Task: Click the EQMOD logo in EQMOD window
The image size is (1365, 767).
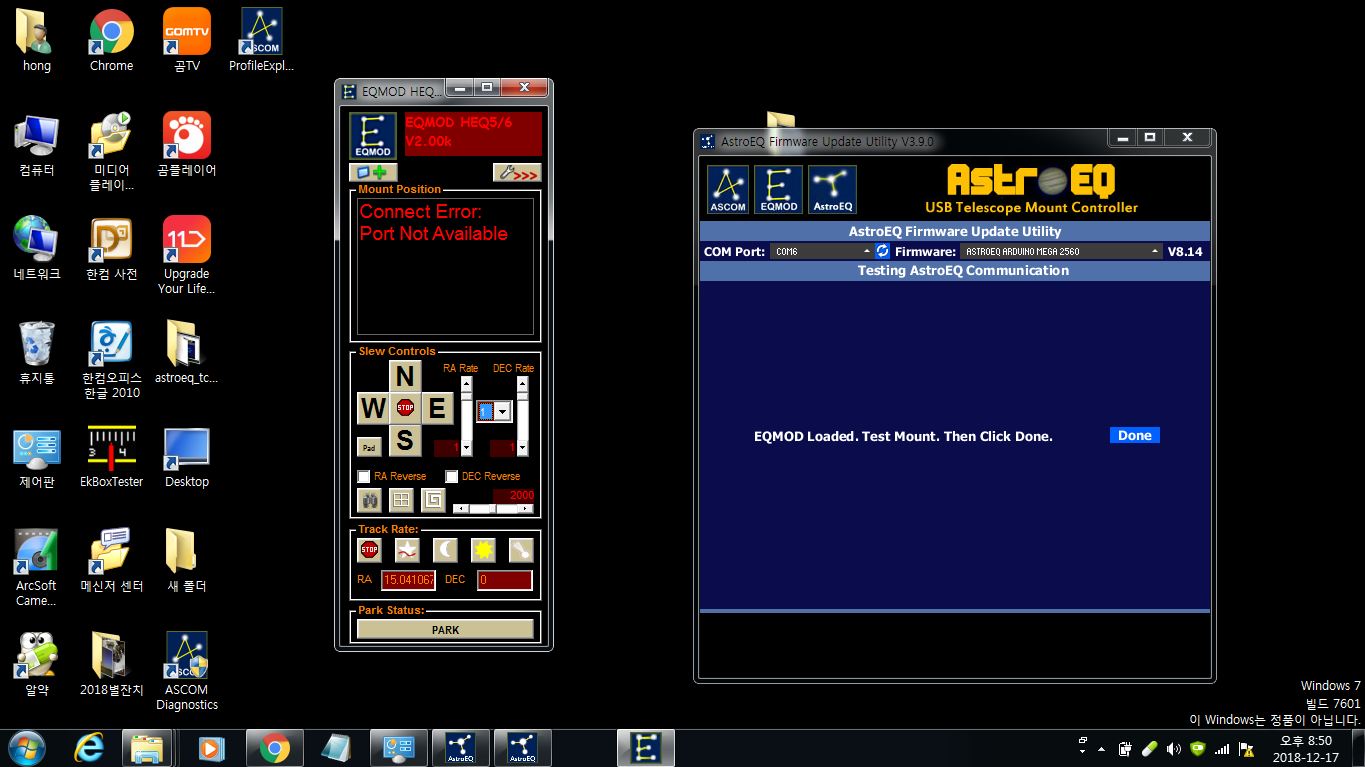Action: [373, 136]
